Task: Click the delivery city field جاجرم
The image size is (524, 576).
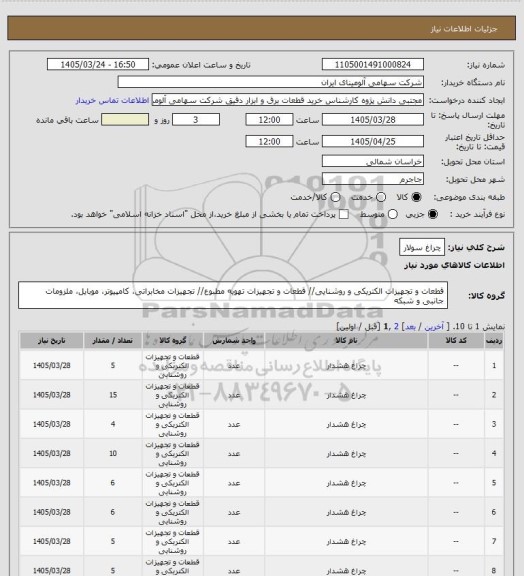Action: click(373, 179)
